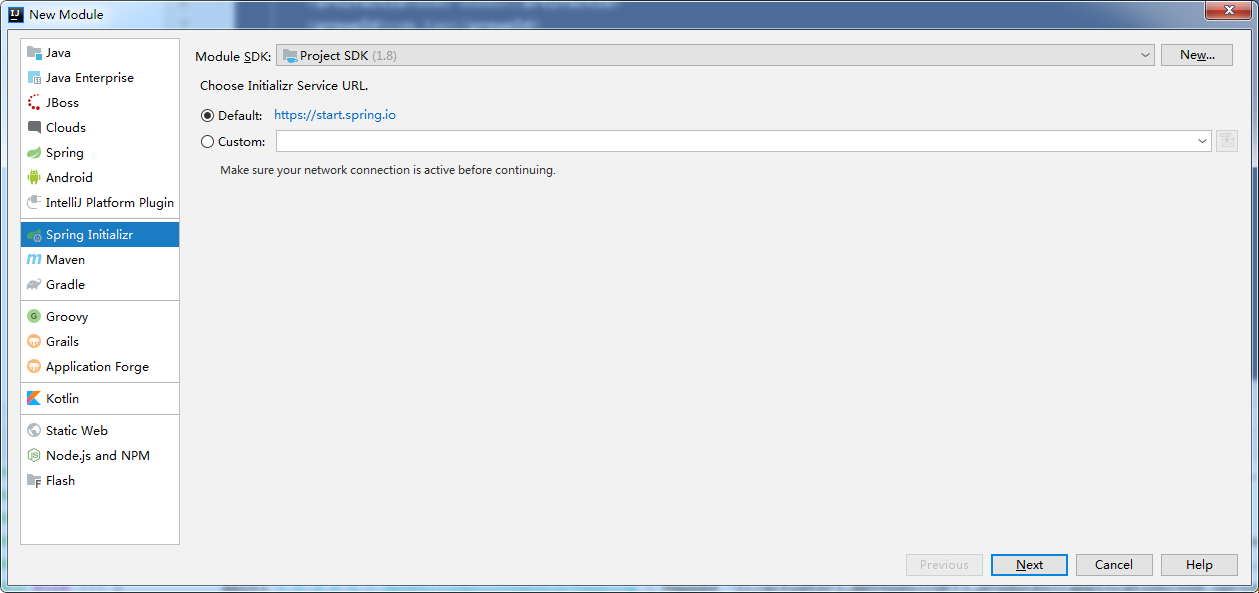Click the Previous button
The image size is (1259, 593).
pos(944,565)
